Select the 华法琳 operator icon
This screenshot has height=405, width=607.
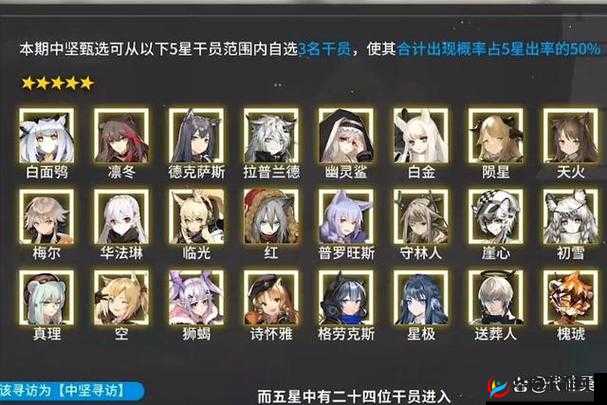pos(121,216)
